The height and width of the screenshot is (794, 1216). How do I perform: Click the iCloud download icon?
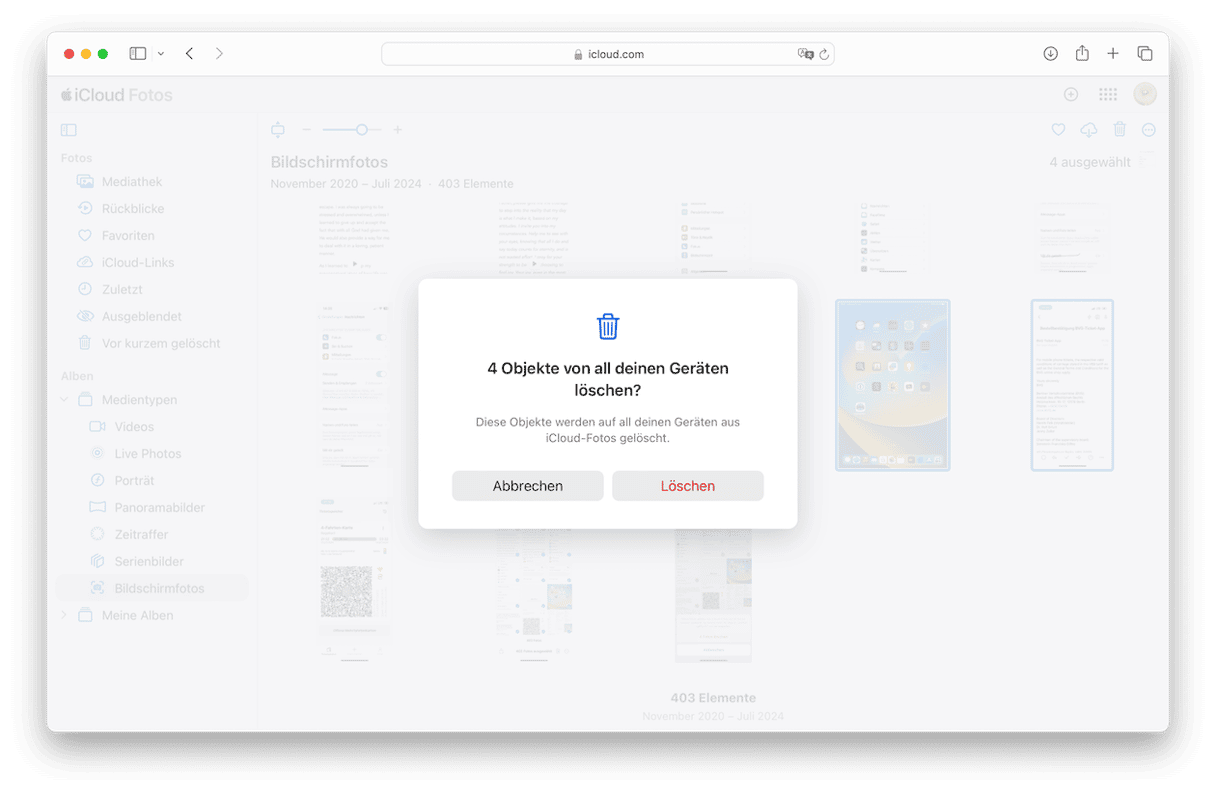click(x=1089, y=130)
